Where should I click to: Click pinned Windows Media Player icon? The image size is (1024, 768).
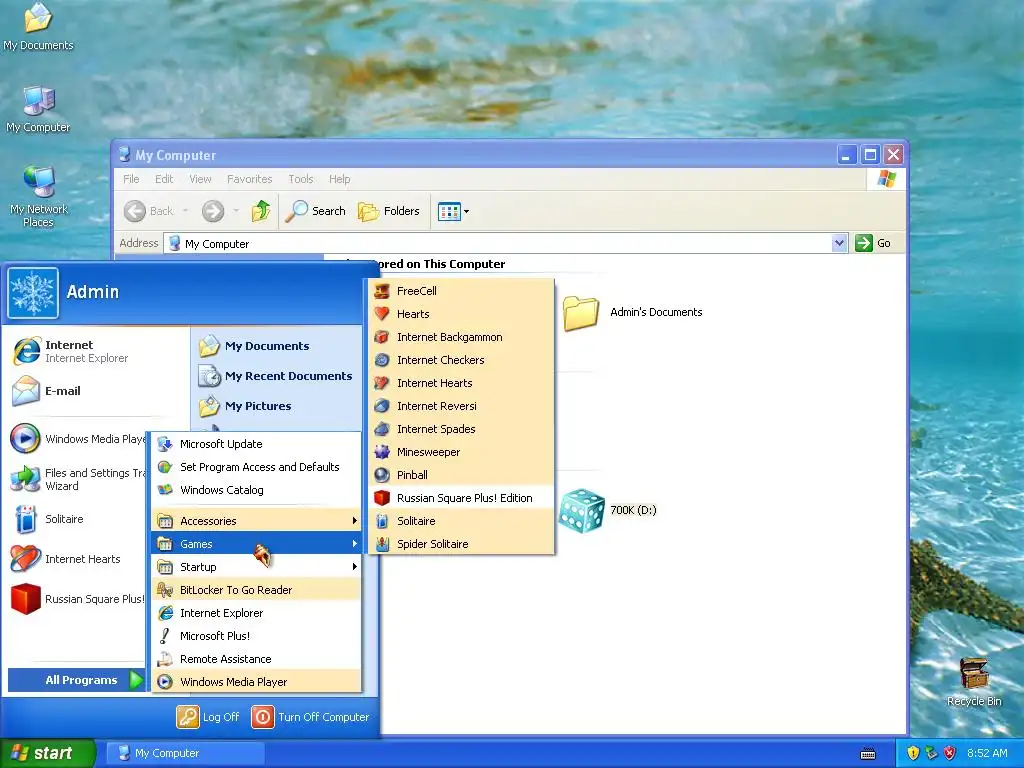[25, 439]
